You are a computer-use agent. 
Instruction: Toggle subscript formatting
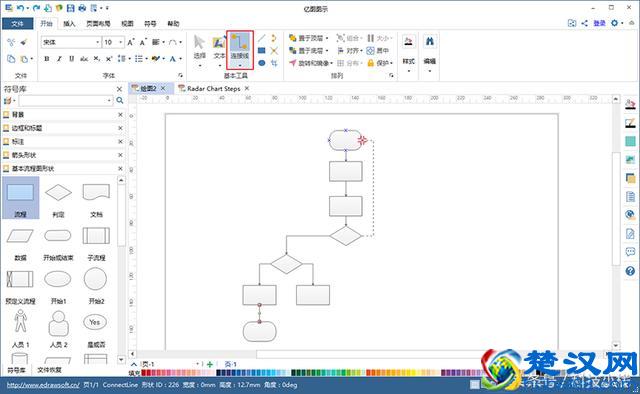point(96,59)
